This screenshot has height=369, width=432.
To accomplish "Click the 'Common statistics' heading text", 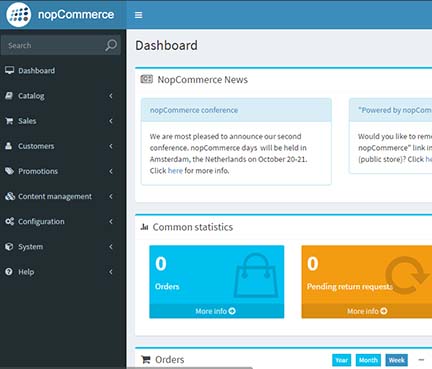I will [x=193, y=227].
